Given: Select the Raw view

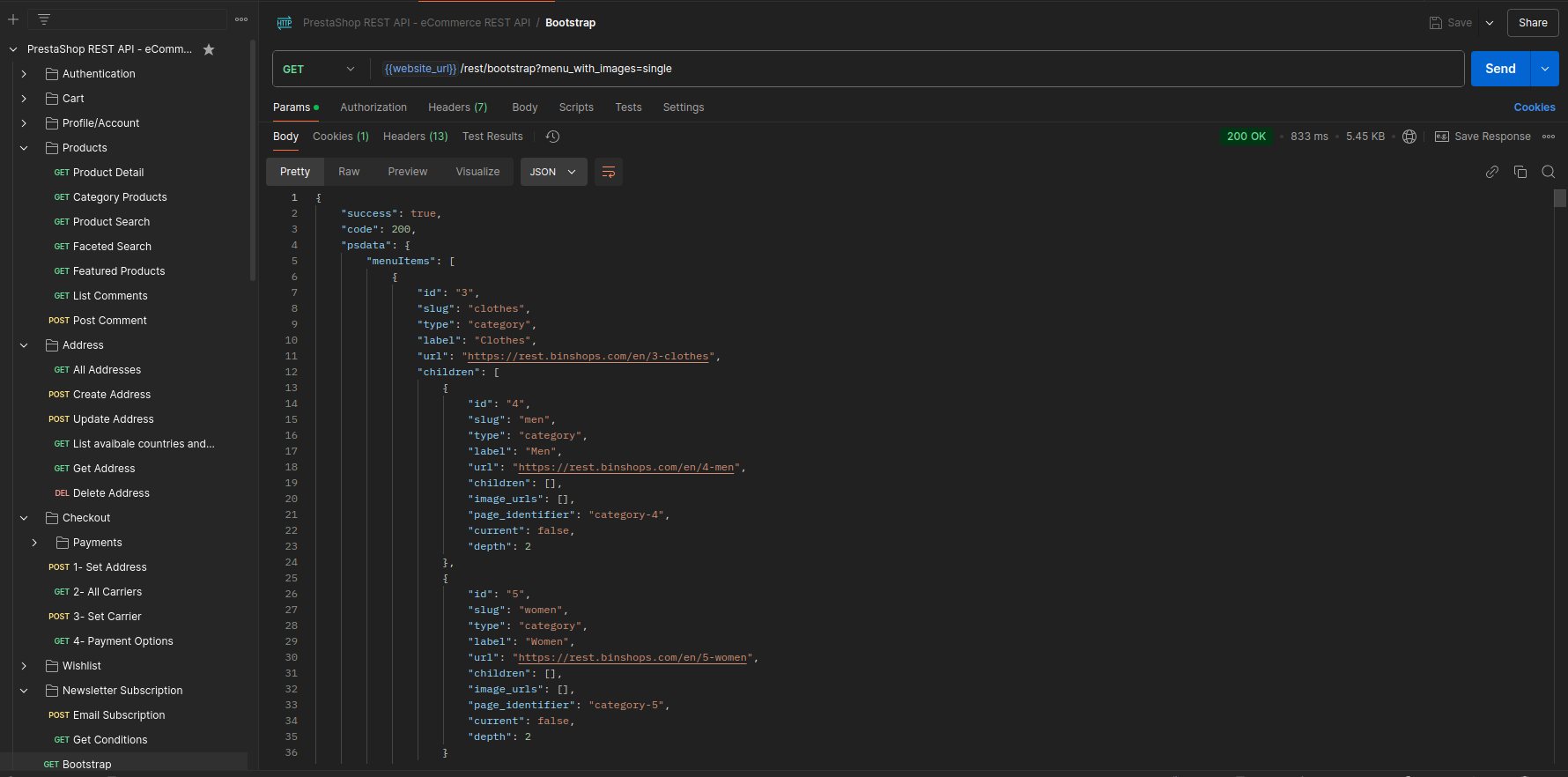Looking at the screenshot, I should [x=349, y=172].
